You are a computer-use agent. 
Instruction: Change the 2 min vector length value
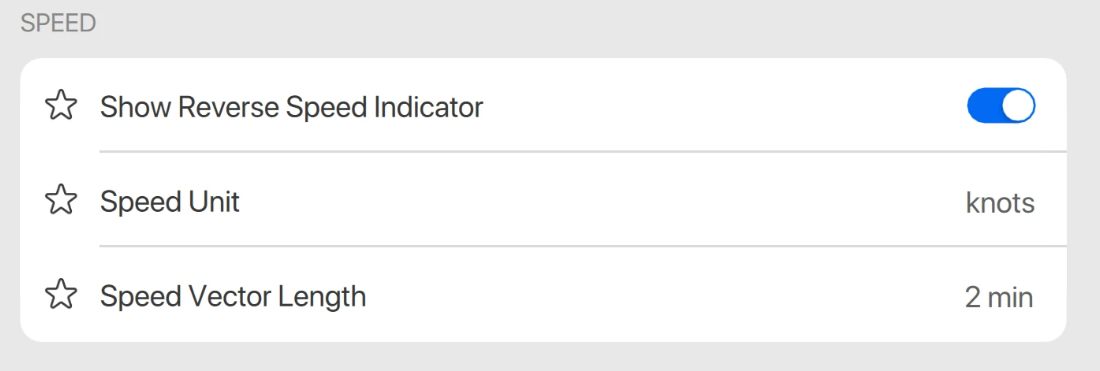(999, 297)
